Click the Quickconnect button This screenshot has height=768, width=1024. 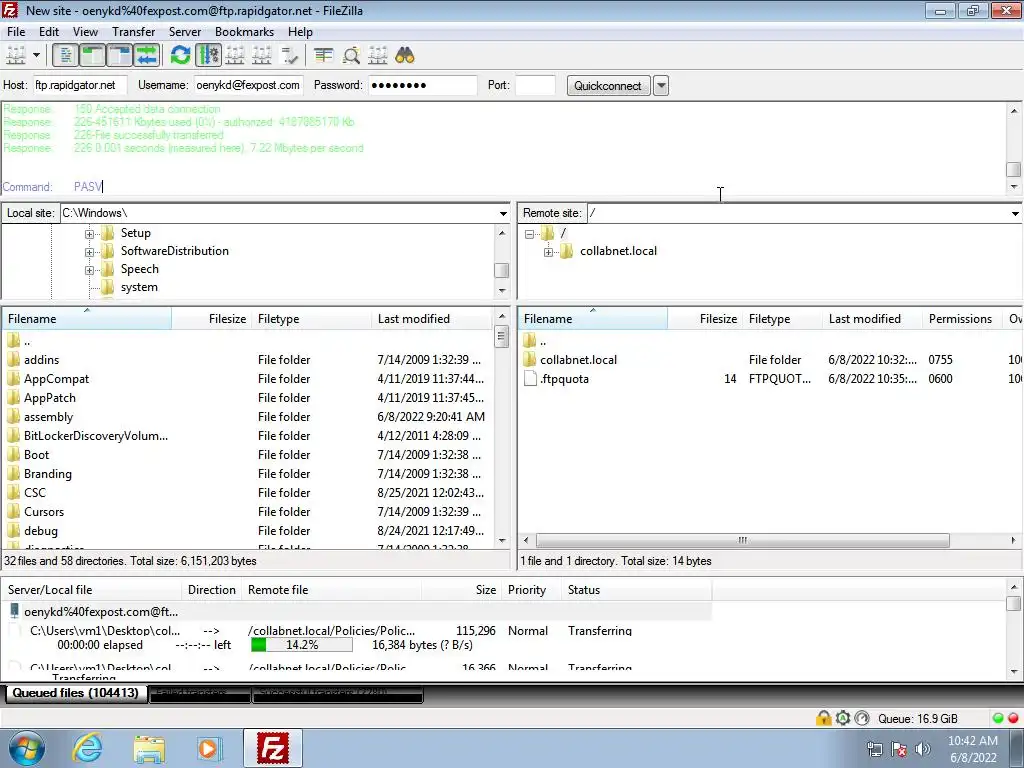(x=608, y=86)
